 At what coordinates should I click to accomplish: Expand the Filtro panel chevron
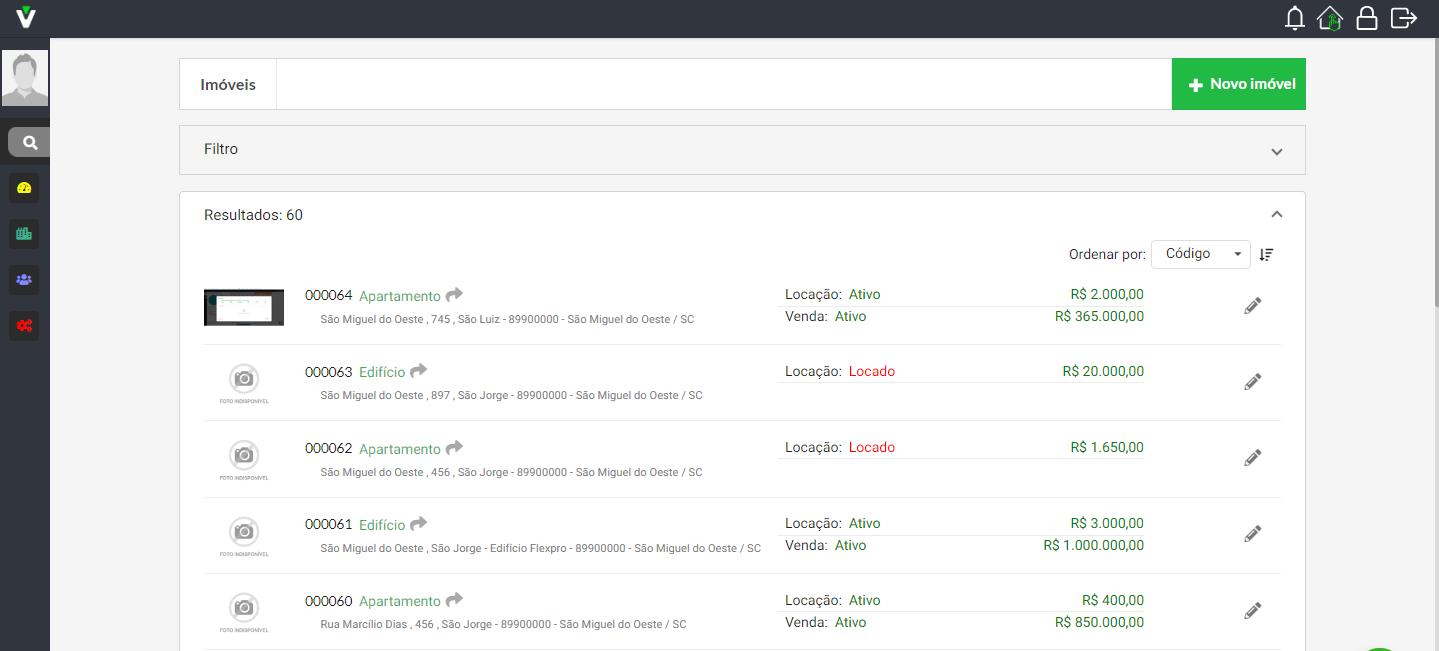point(1276,151)
